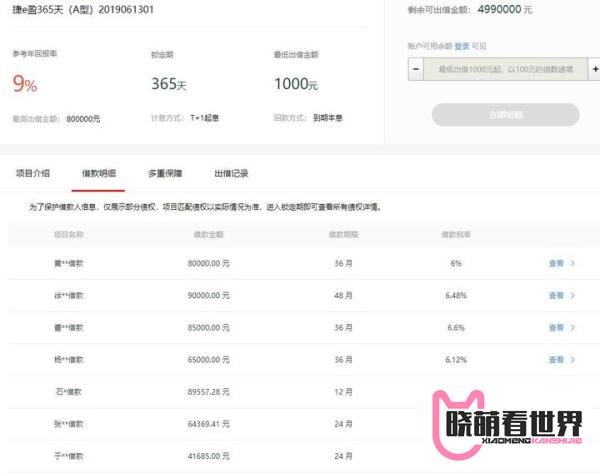View details of the 90000.00 元 loan
The image size is (600, 473).
coord(556,295)
